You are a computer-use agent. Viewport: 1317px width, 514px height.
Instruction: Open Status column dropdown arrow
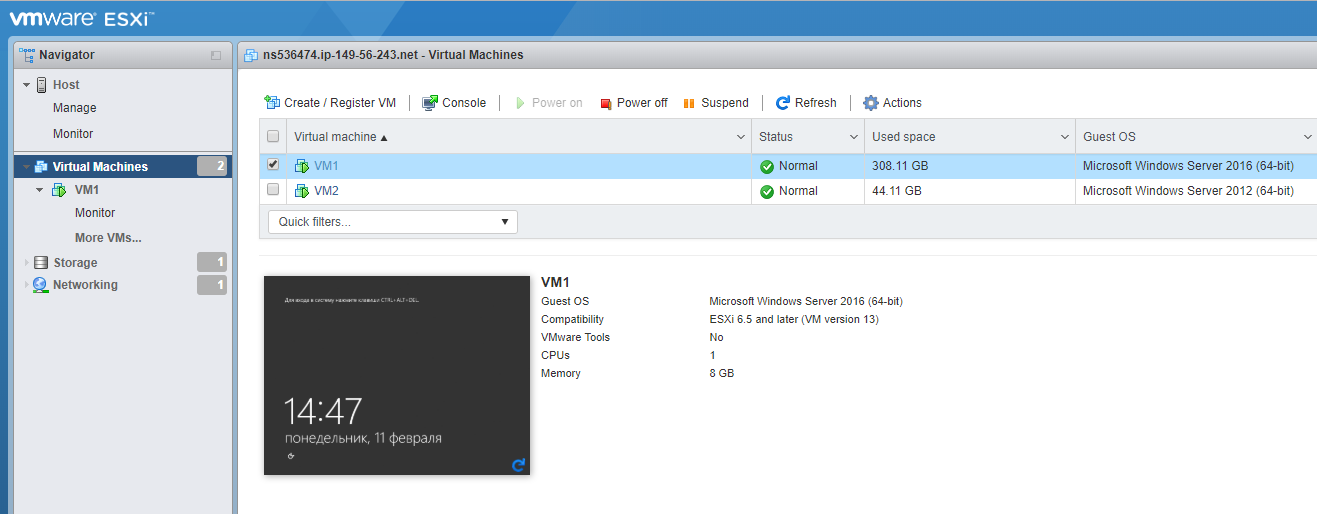854,137
